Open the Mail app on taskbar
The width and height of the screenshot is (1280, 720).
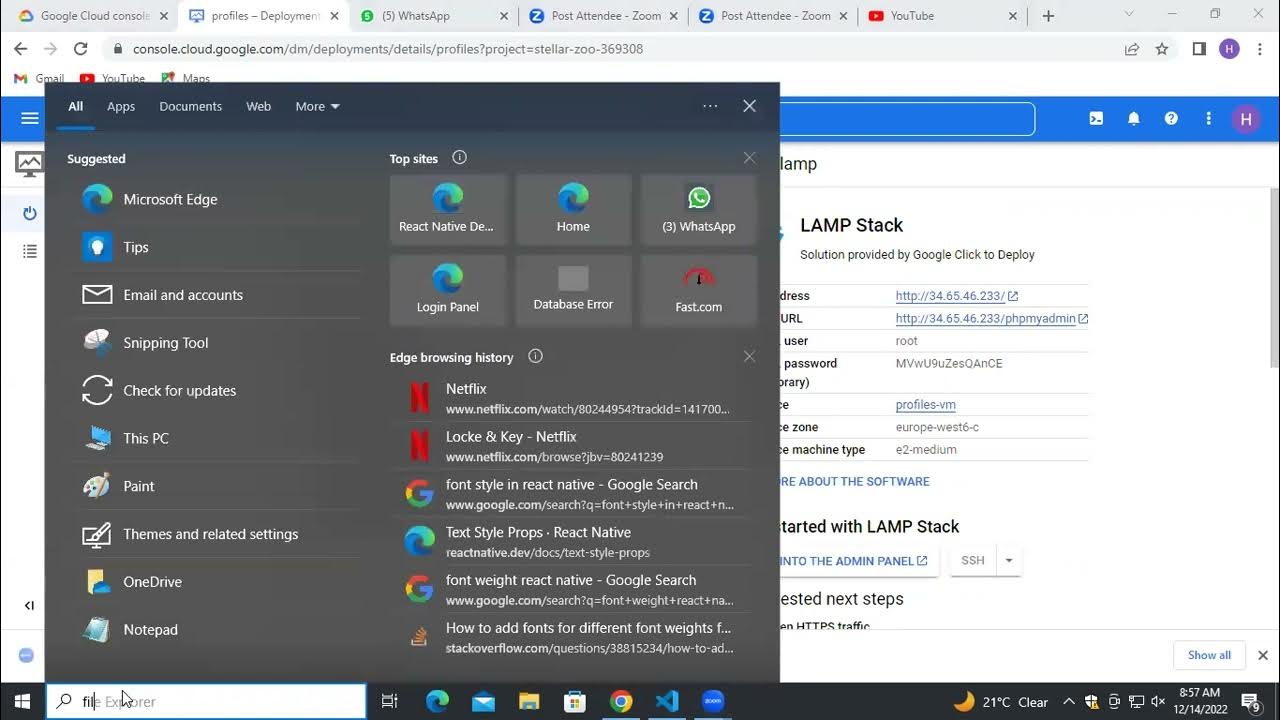pos(483,702)
